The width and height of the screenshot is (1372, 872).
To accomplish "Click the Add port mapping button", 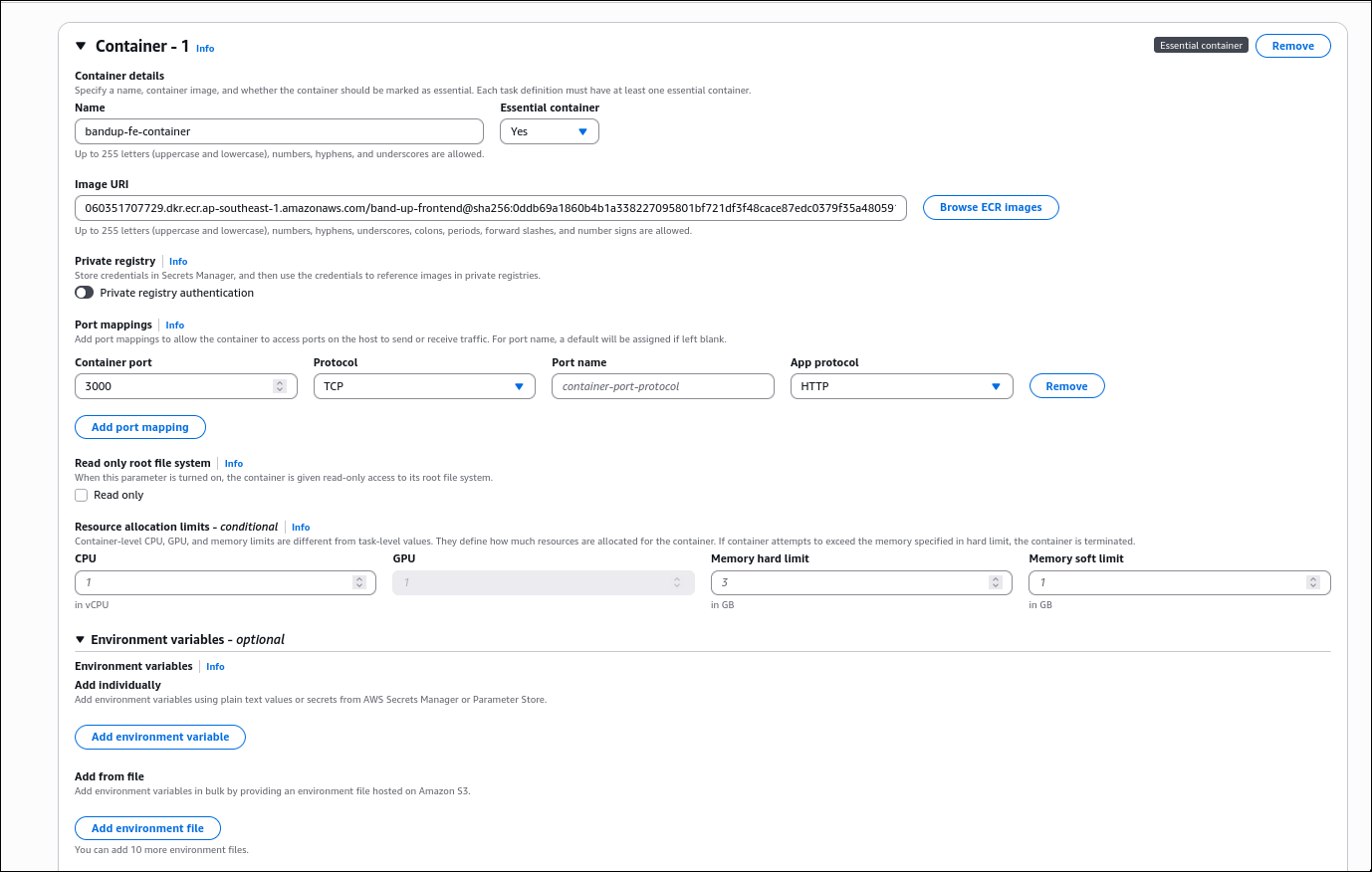I will [x=139, y=426].
